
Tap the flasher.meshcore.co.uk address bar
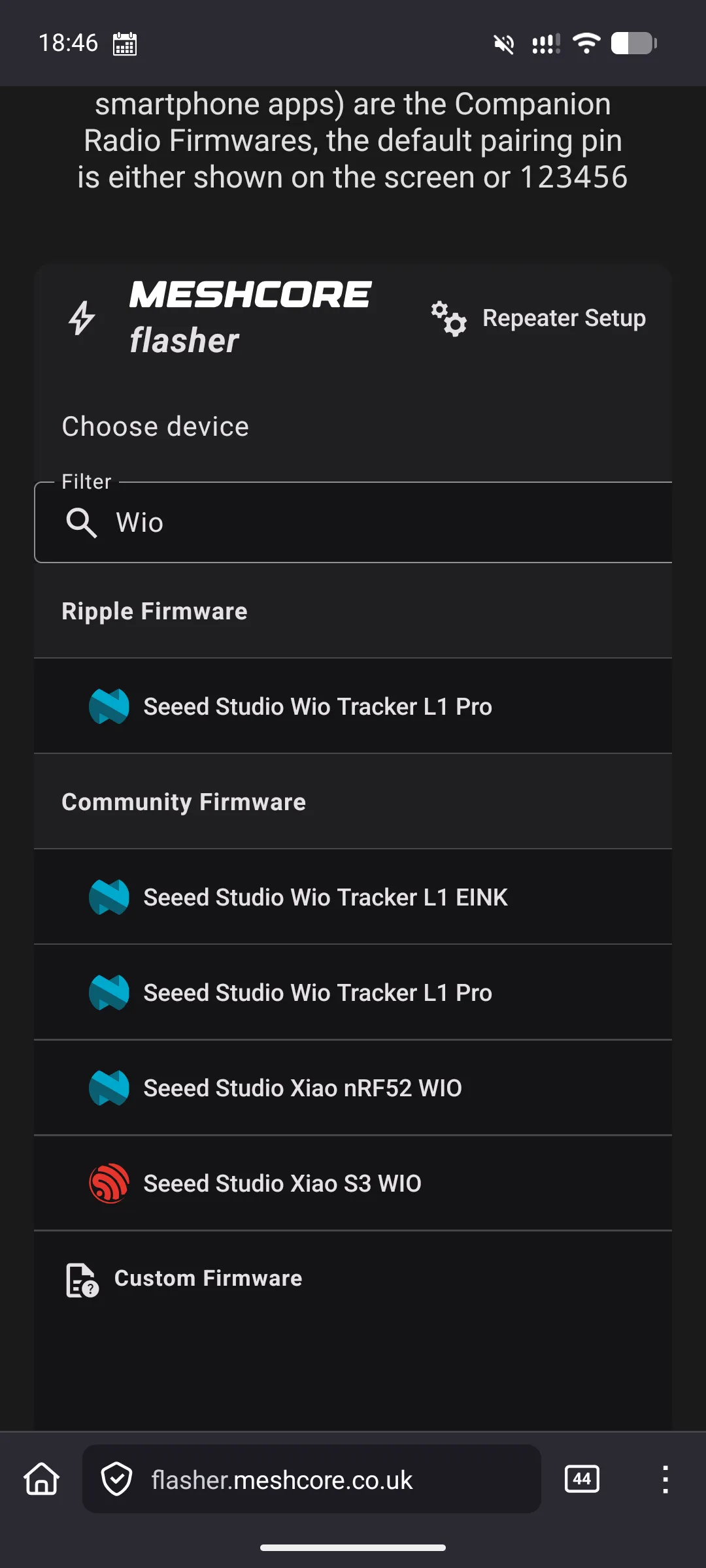[x=312, y=1479]
